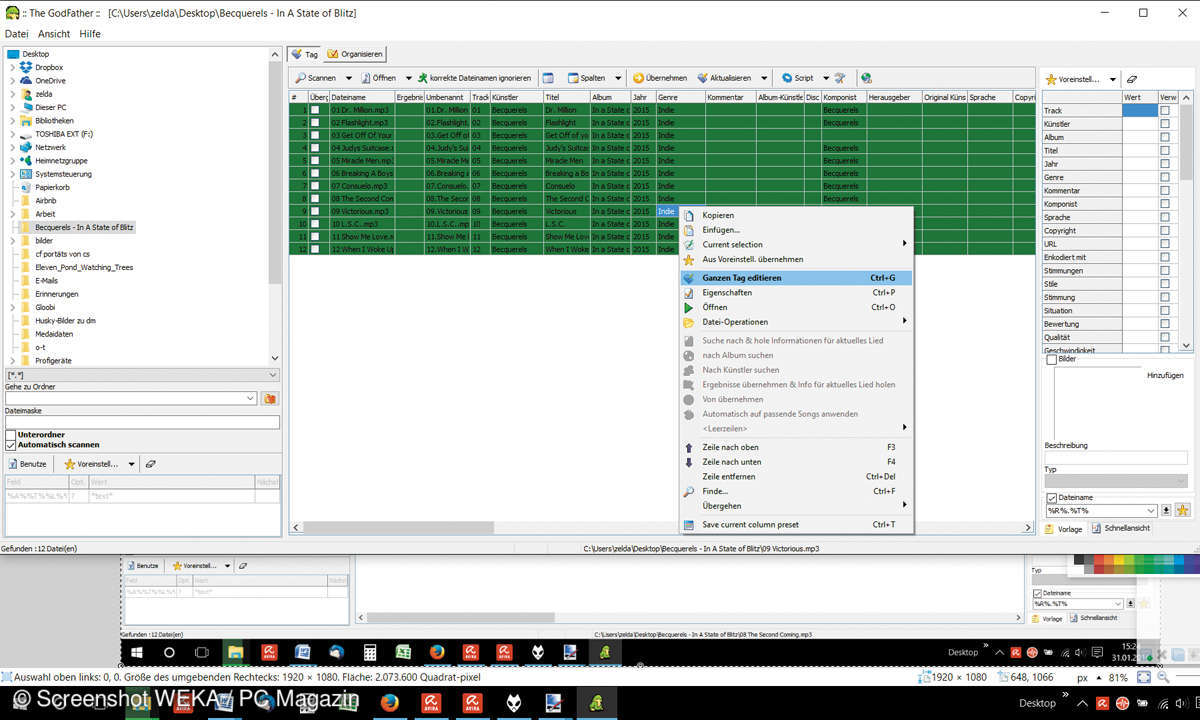Click the Dropbox folder icon in tree
1200x720 pixels.
27,67
